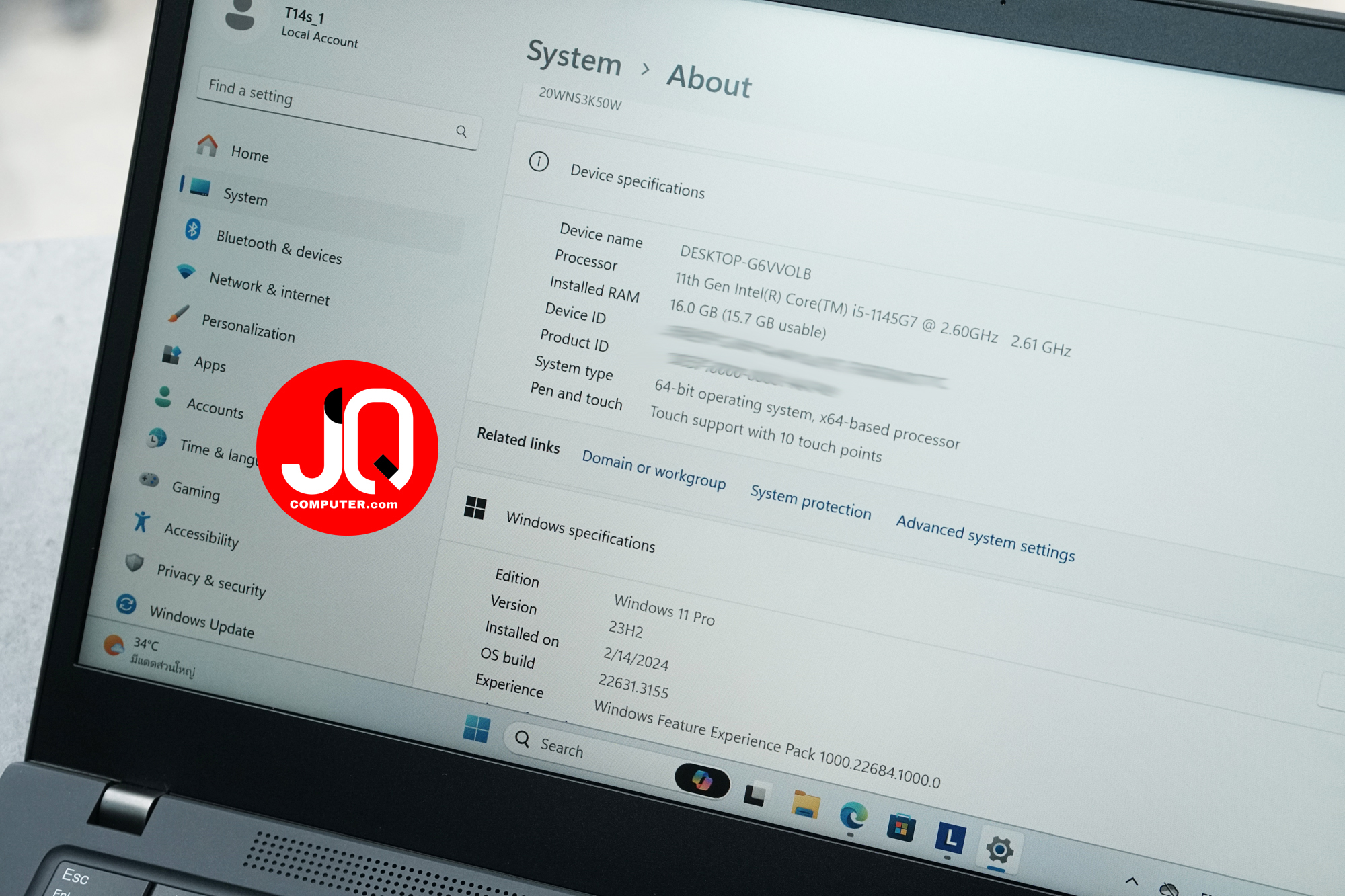This screenshot has height=896, width=1345.
Task: Select the Windows 11 Pro edition value
Action: point(664,610)
